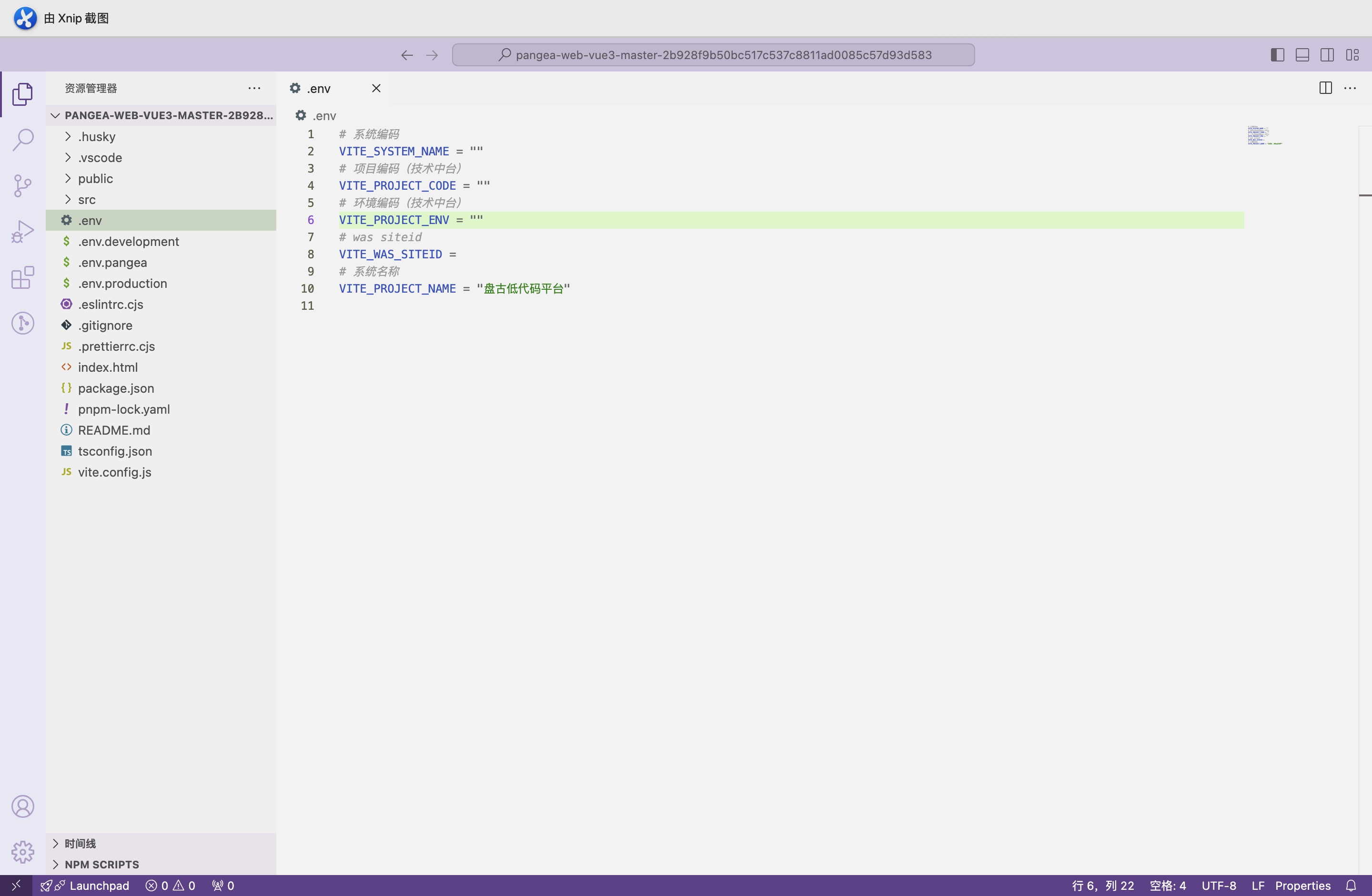Open remote window status bar icon

click(x=16, y=885)
